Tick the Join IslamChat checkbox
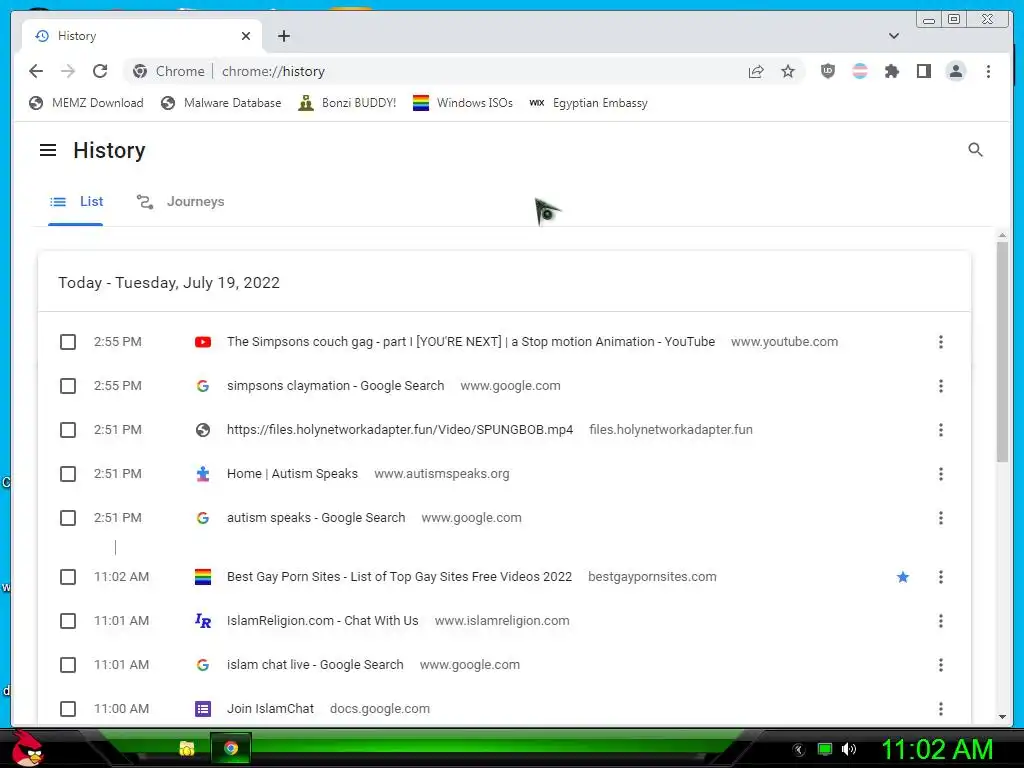The height and width of the screenshot is (768, 1024). (x=68, y=709)
